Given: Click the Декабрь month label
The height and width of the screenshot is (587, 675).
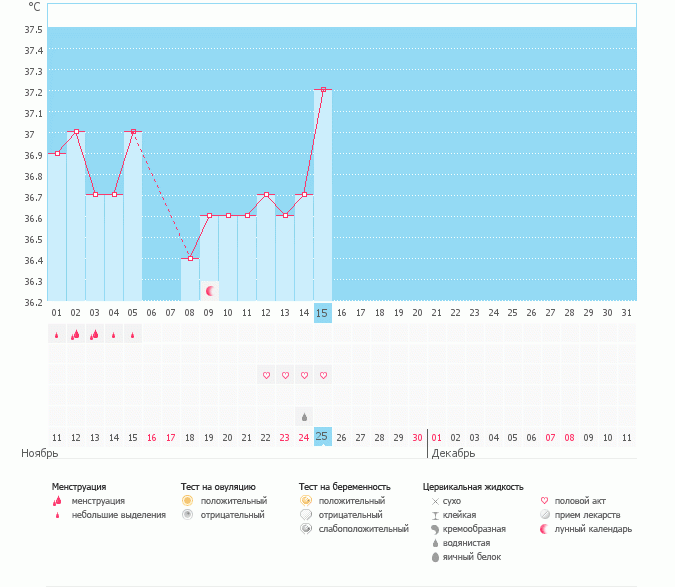Looking at the screenshot, I should [x=453, y=453].
